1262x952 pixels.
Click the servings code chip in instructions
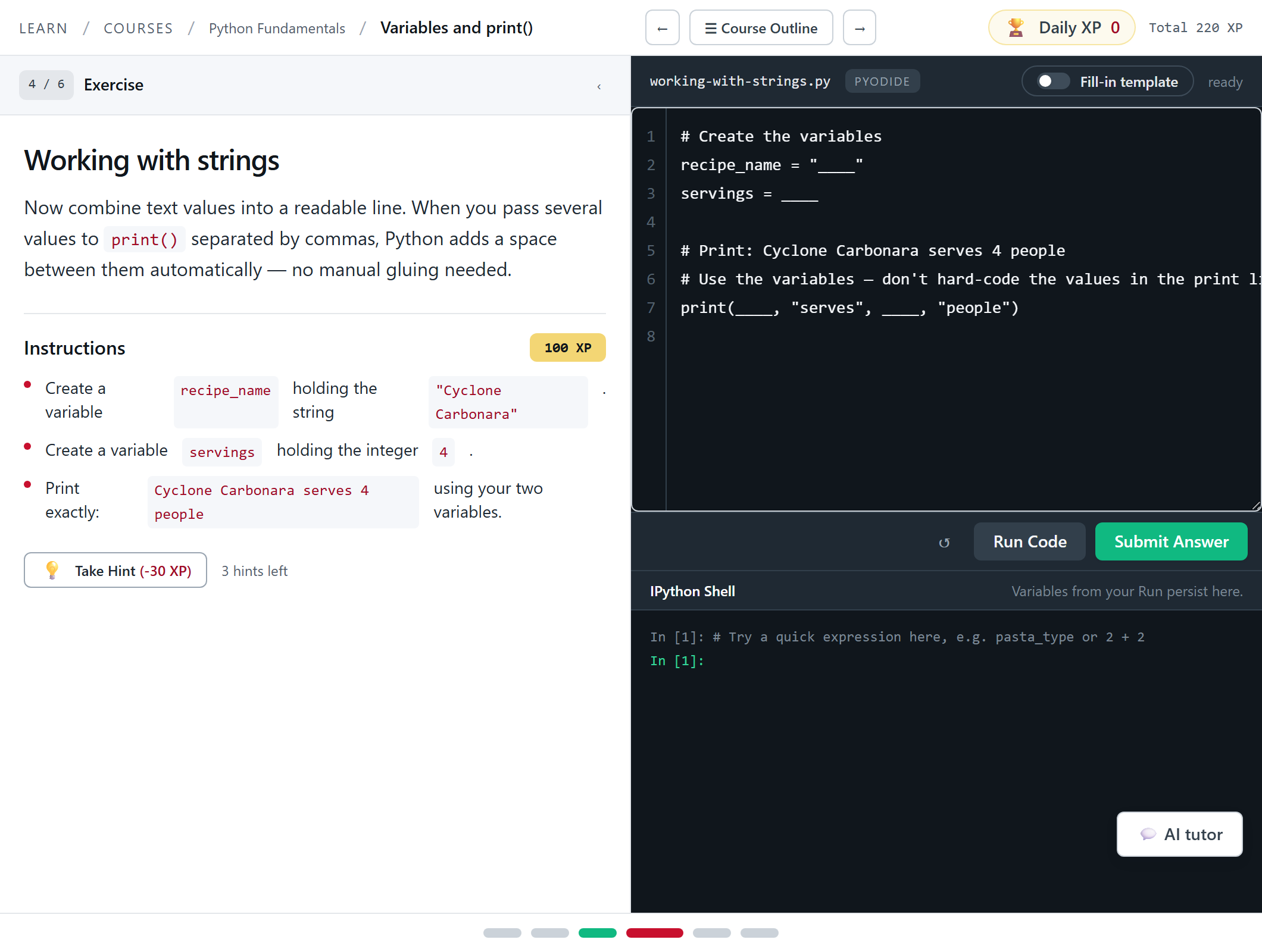[222, 452]
